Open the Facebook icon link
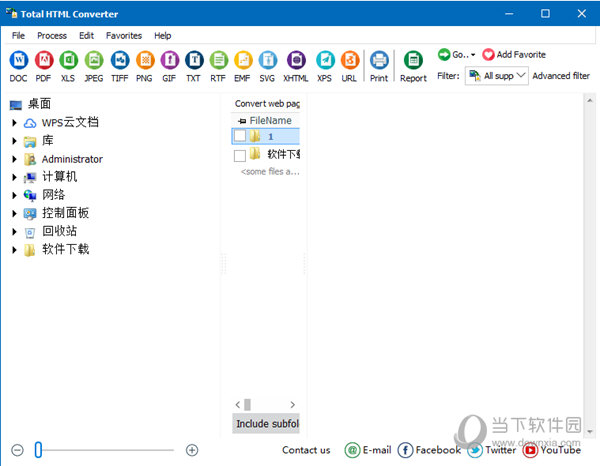This screenshot has height=466, width=600. [405, 450]
